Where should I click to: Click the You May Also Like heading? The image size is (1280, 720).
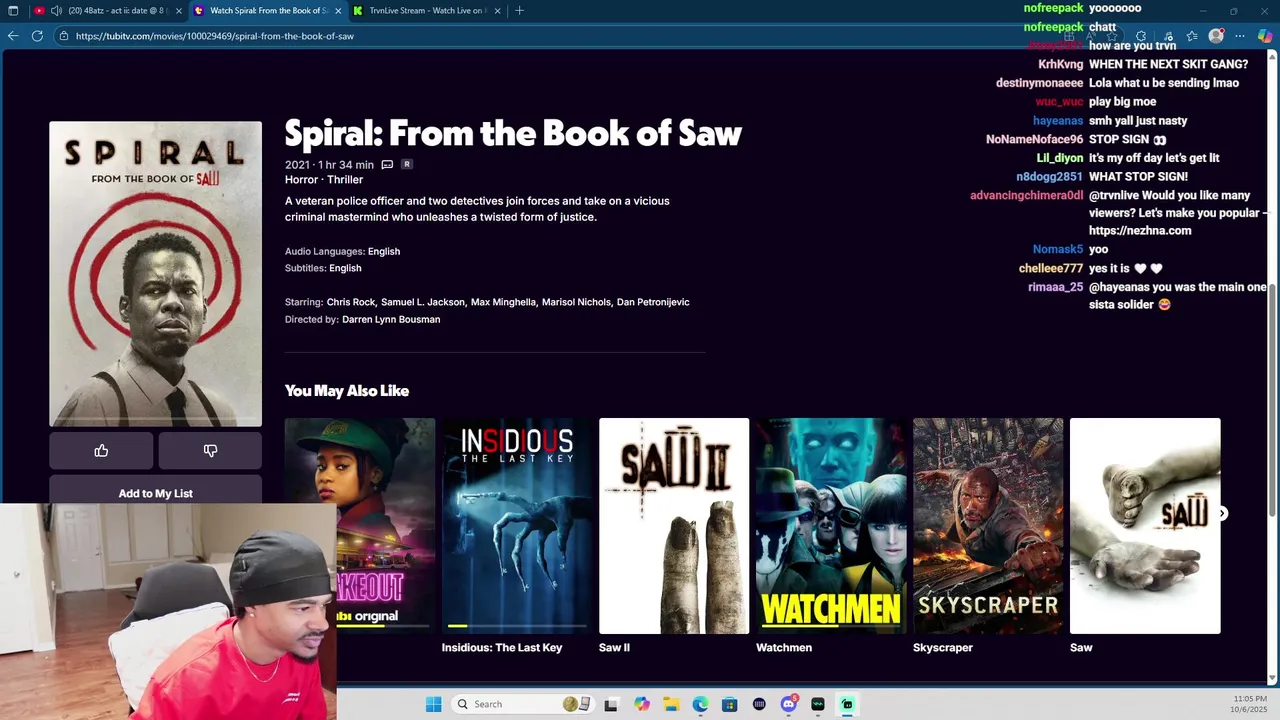click(x=347, y=391)
